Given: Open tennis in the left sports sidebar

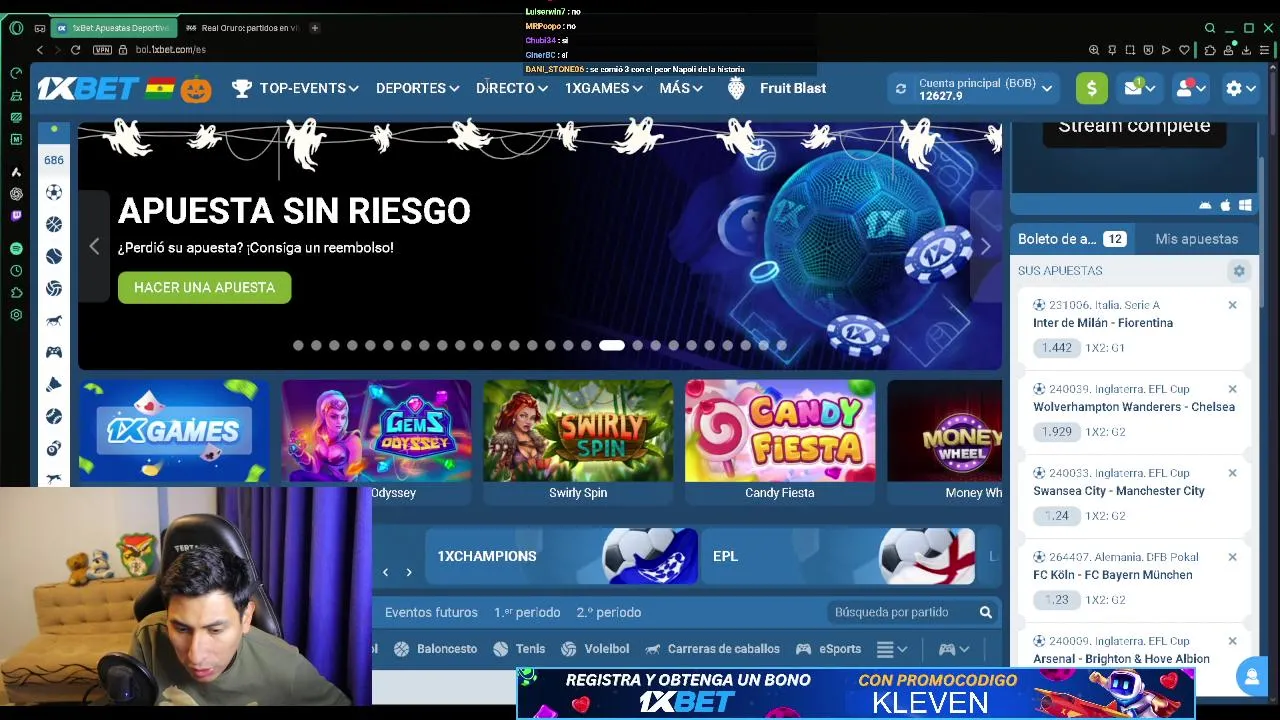Looking at the screenshot, I should coord(54,256).
